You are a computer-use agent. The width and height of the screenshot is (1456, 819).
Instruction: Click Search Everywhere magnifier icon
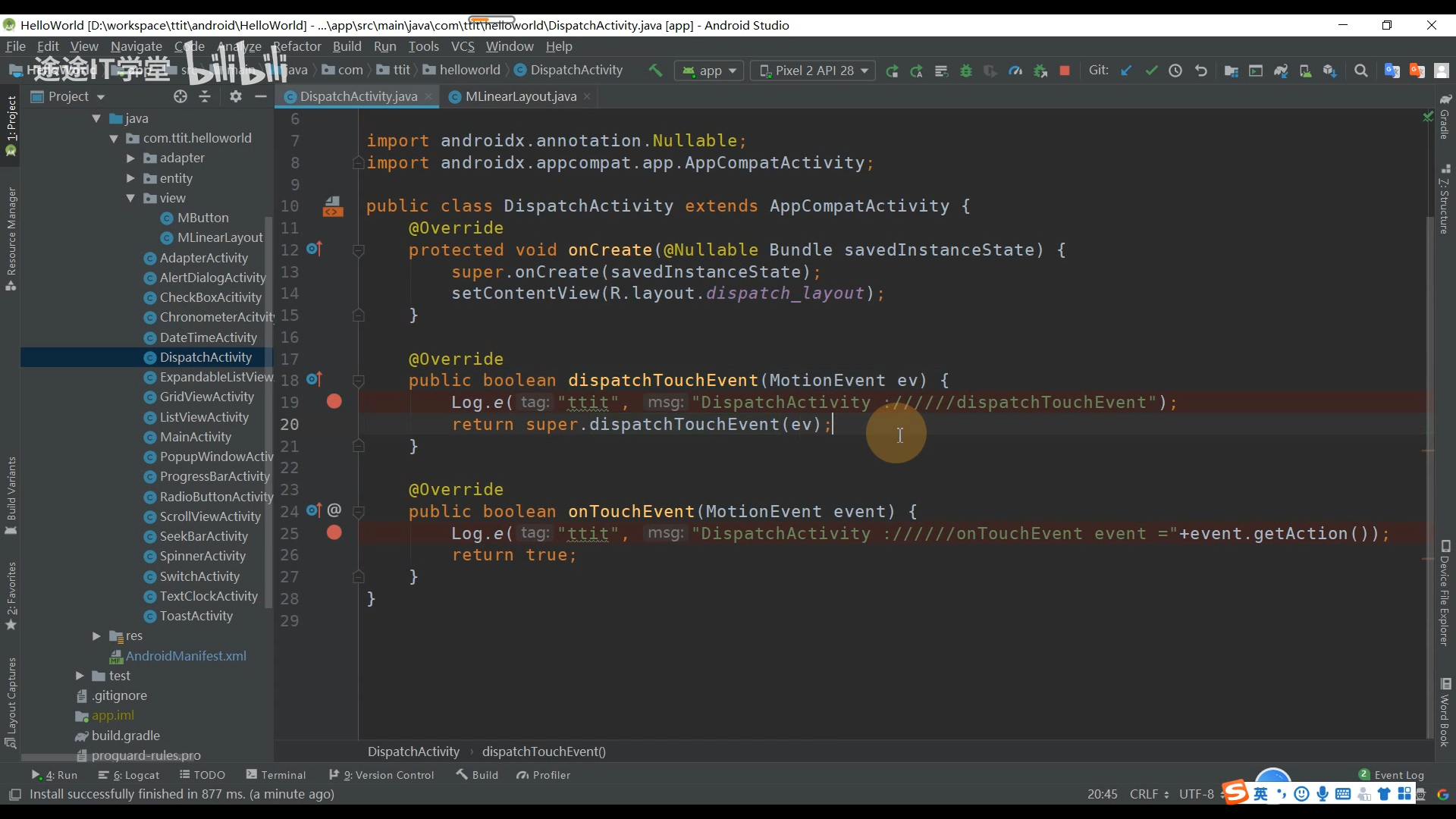pyautogui.click(x=1361, y=71)
